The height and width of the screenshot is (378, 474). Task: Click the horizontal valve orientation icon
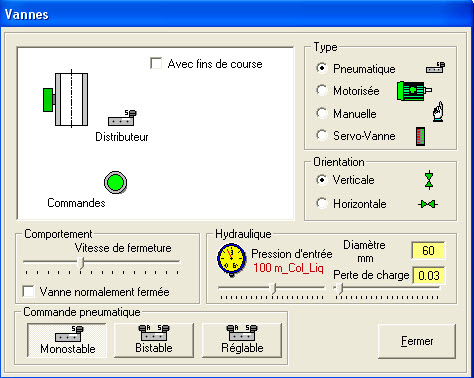428,204
